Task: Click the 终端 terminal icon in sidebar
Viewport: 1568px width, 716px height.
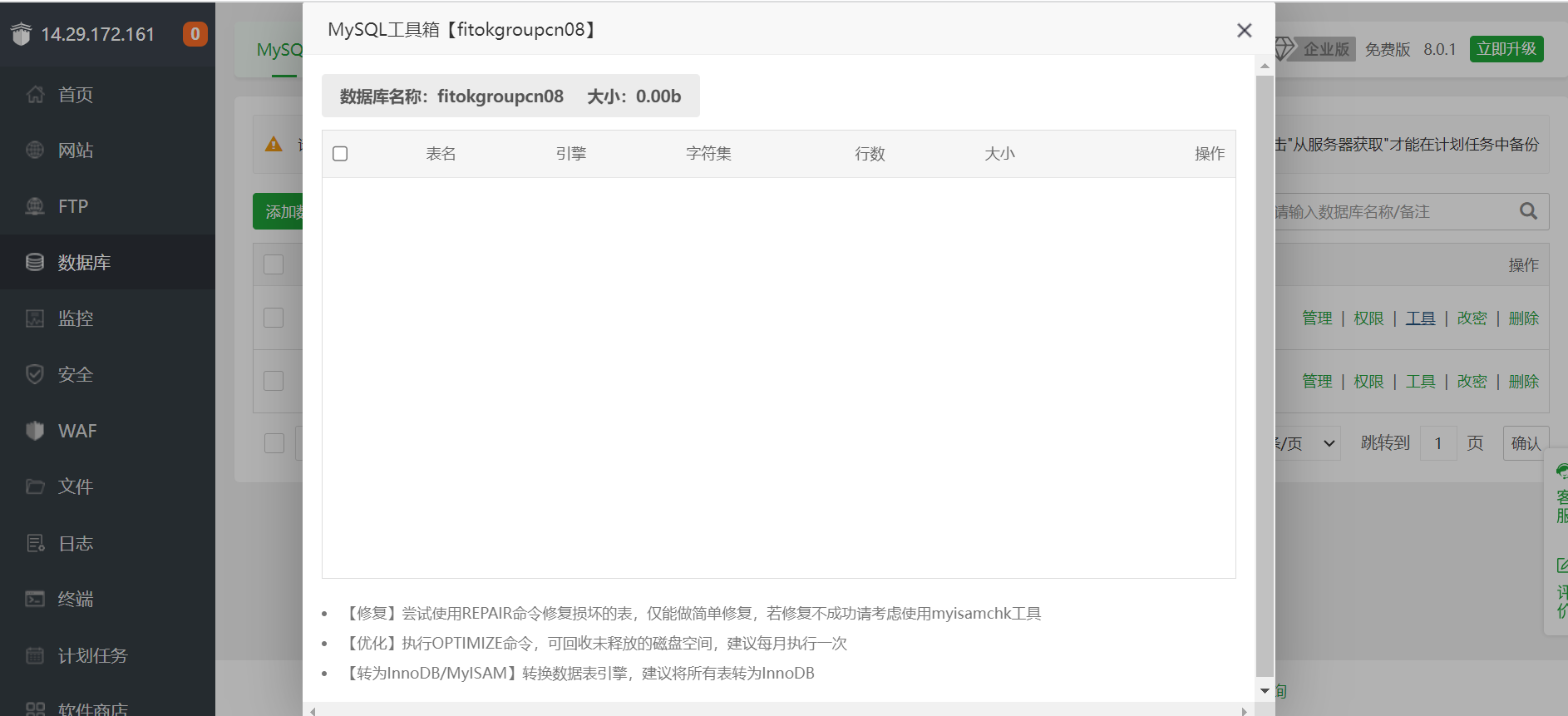Action: pos(35,599)
